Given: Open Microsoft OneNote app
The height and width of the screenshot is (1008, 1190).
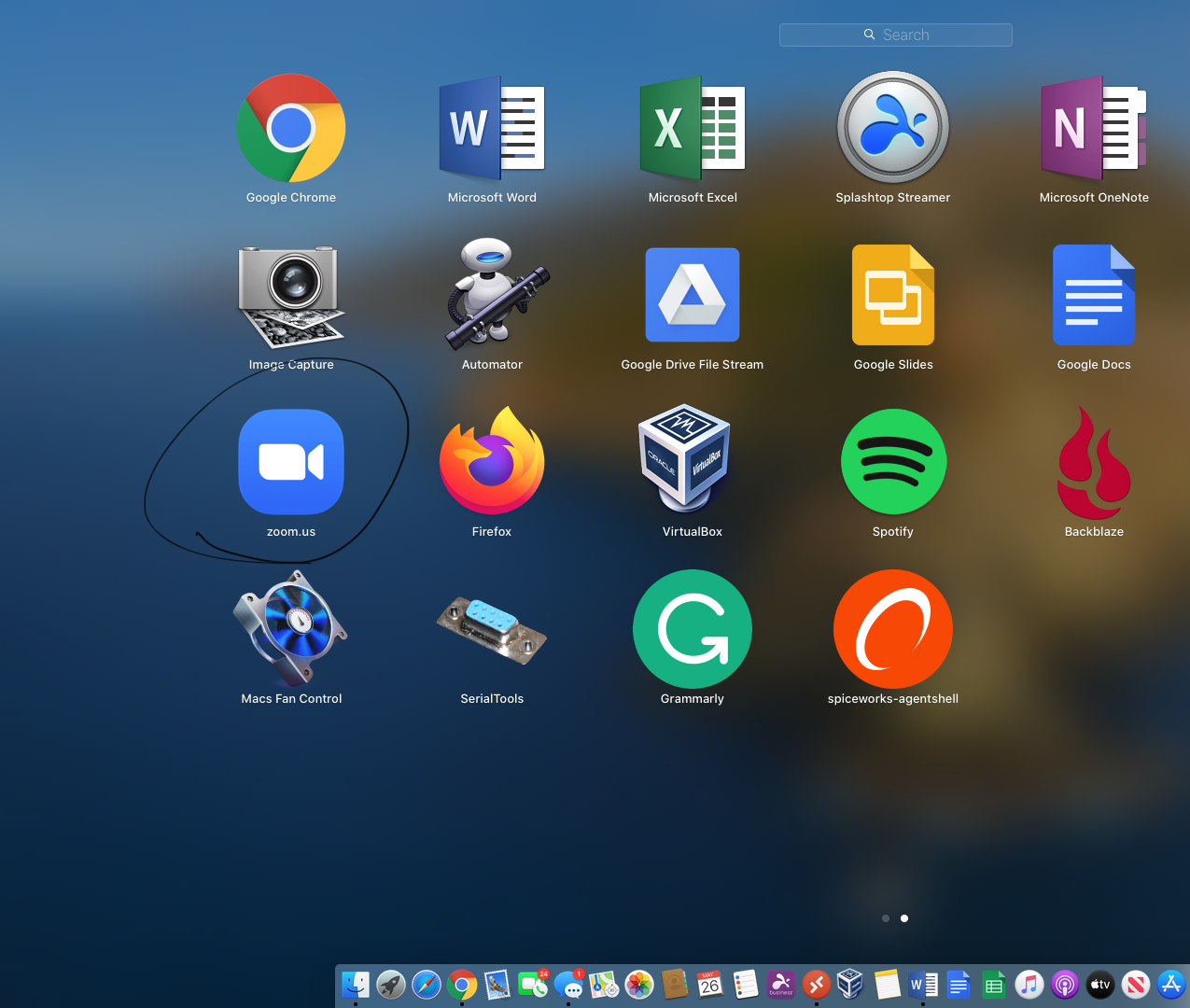Looking at the screenshot, I should pyautogui.click(x=1094, y=129).
